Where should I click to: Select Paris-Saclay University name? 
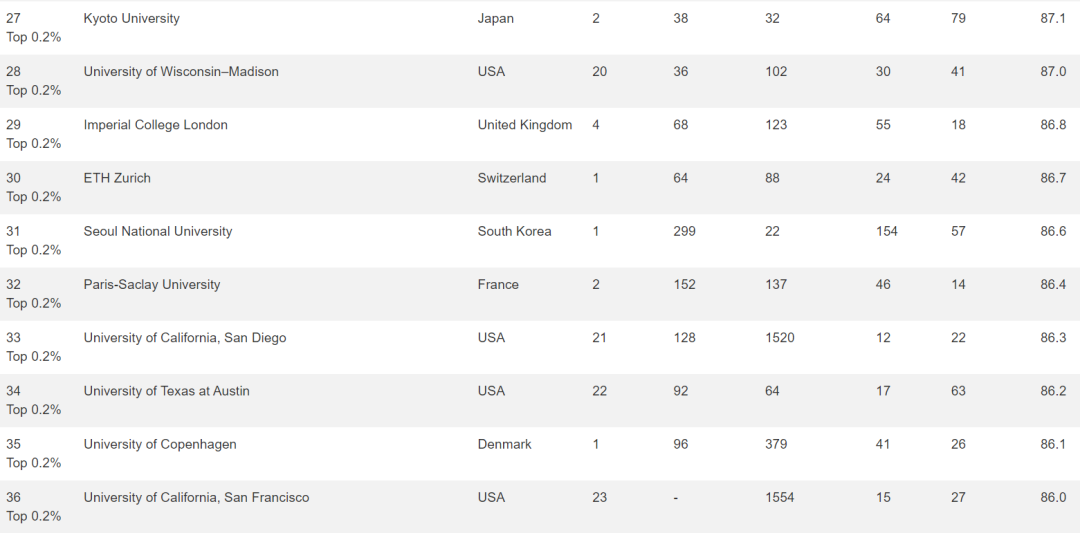point(152,284)
